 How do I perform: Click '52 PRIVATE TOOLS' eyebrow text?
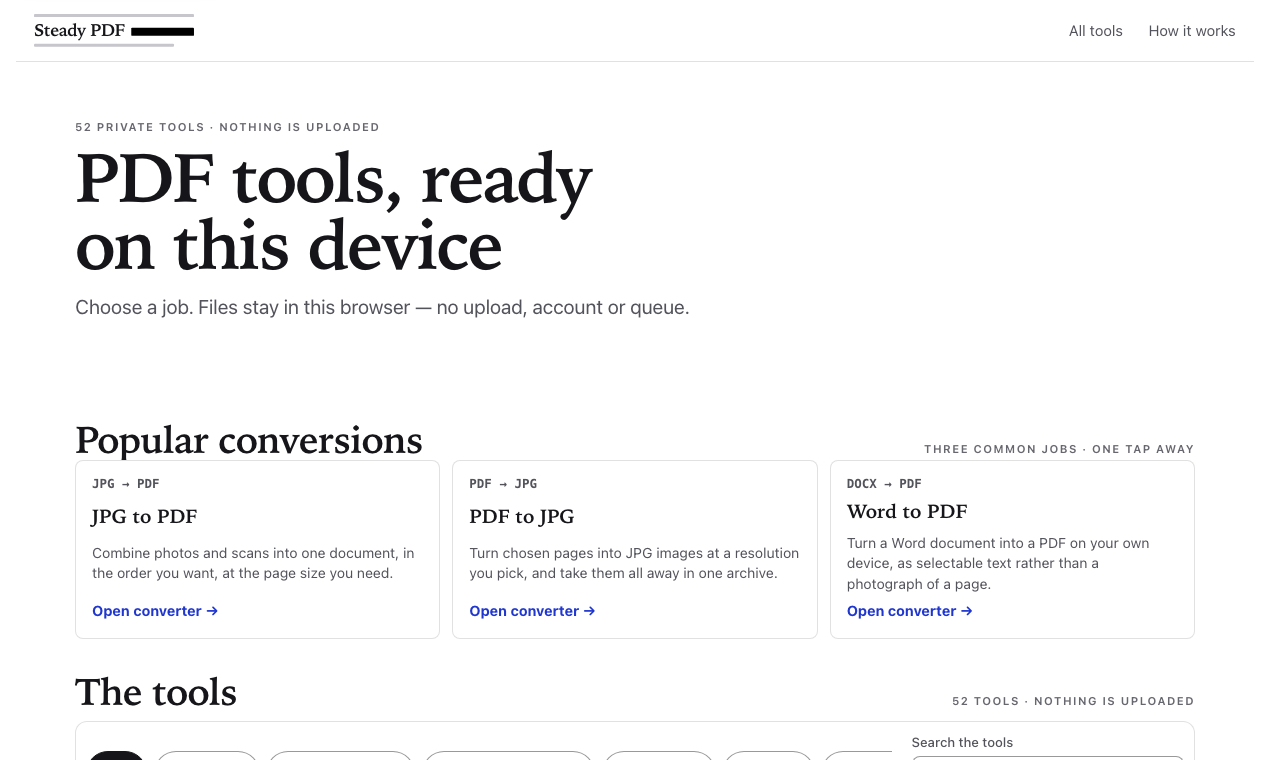click(x=227, y=127)
